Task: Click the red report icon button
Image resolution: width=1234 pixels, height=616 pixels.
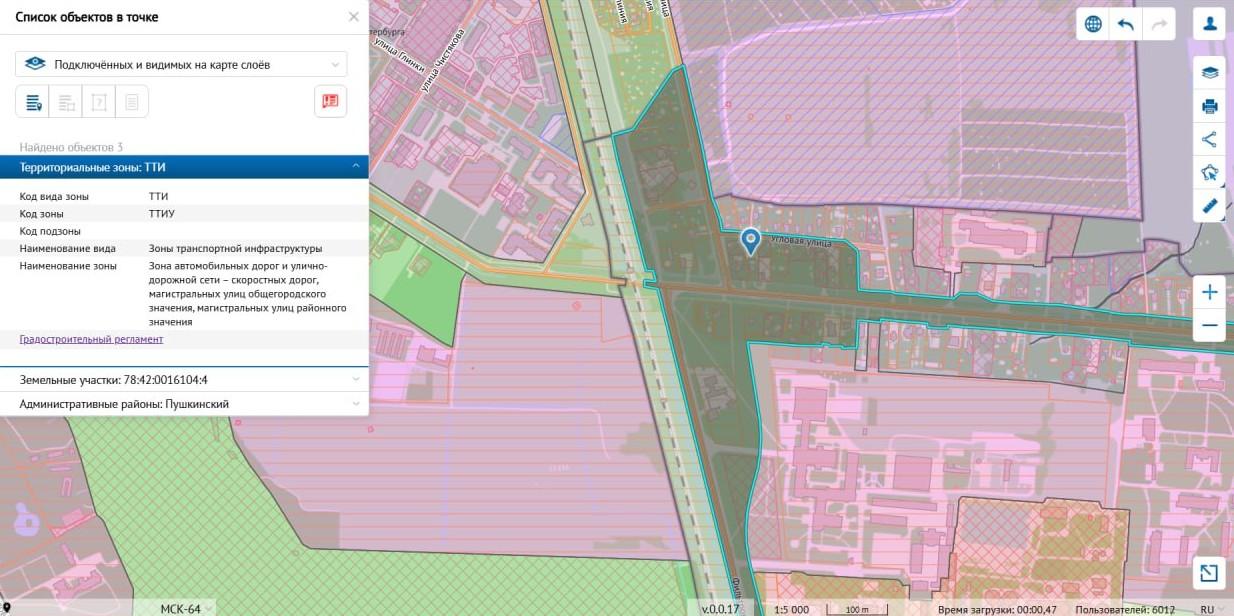Action: [330, 101]
